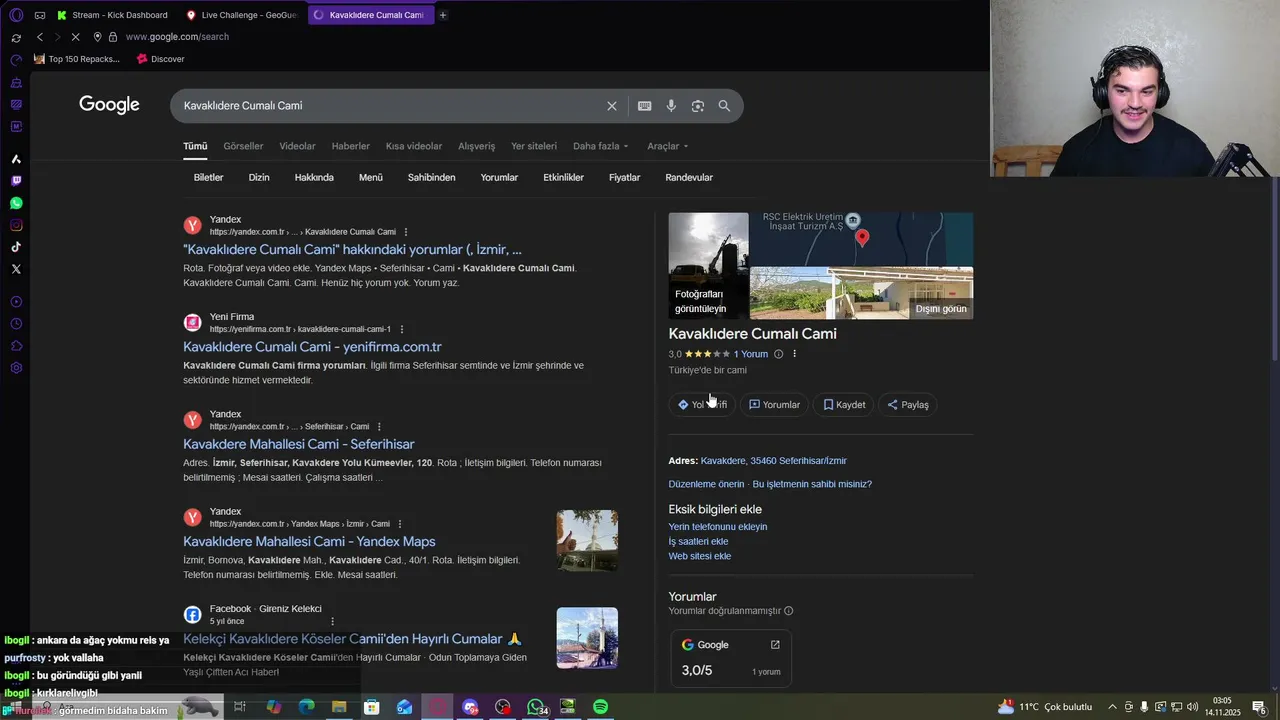1280x720 pixels.
Task: Open options for first Yandex result
Action: coord(405,232)
